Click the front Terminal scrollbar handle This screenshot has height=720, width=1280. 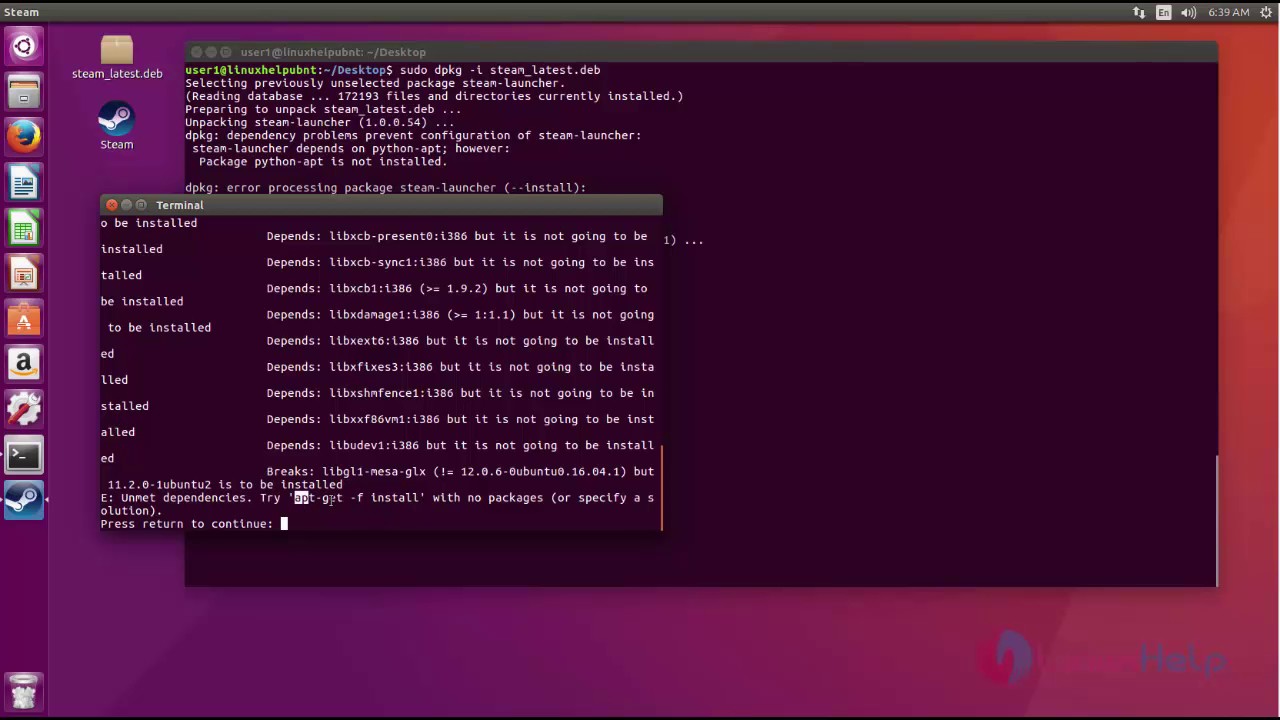click(x=660, y=486)
